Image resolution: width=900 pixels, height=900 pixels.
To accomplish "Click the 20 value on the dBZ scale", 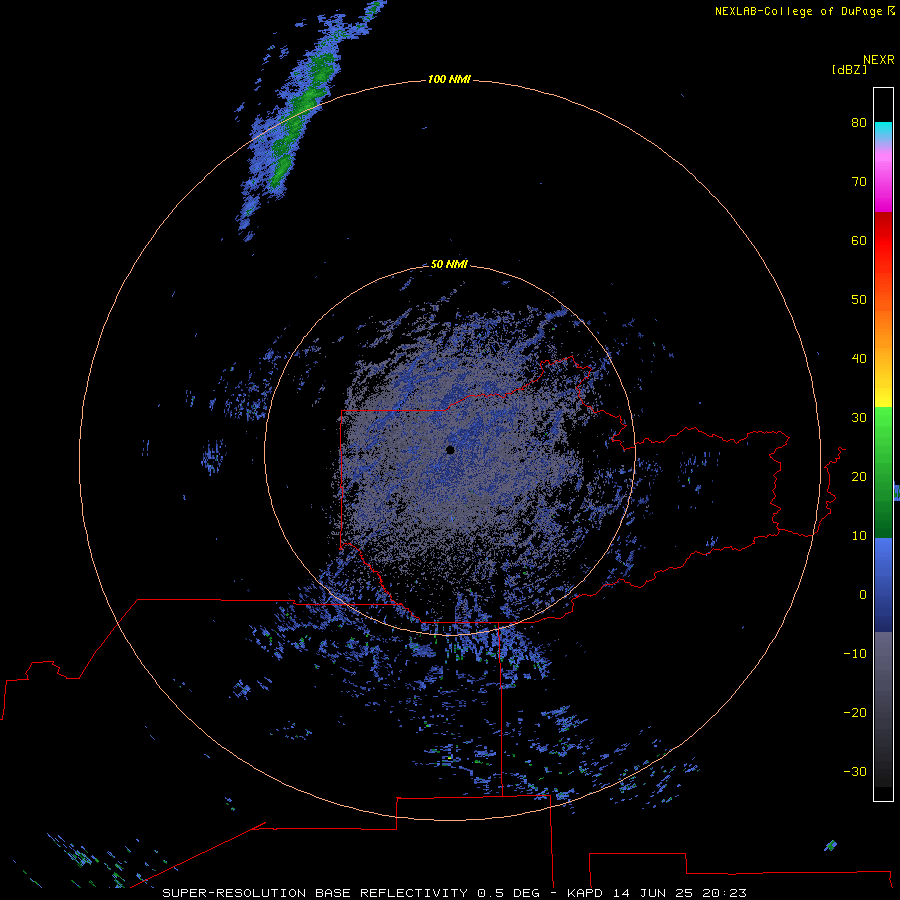I will [859, 477].
